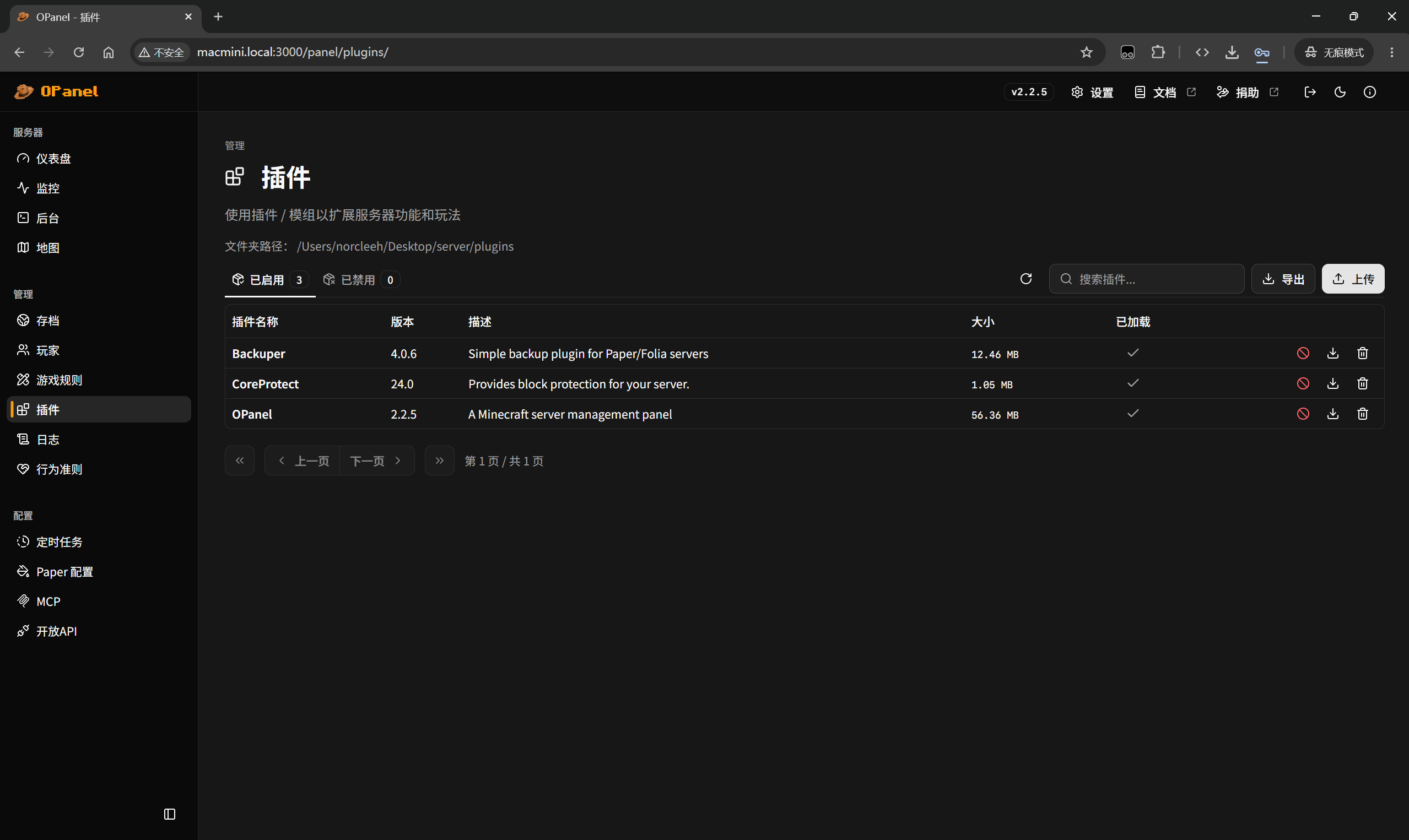Download the Backuper plugin file
This screenshot has height=840, width=1409.
tap(1332, 353)
